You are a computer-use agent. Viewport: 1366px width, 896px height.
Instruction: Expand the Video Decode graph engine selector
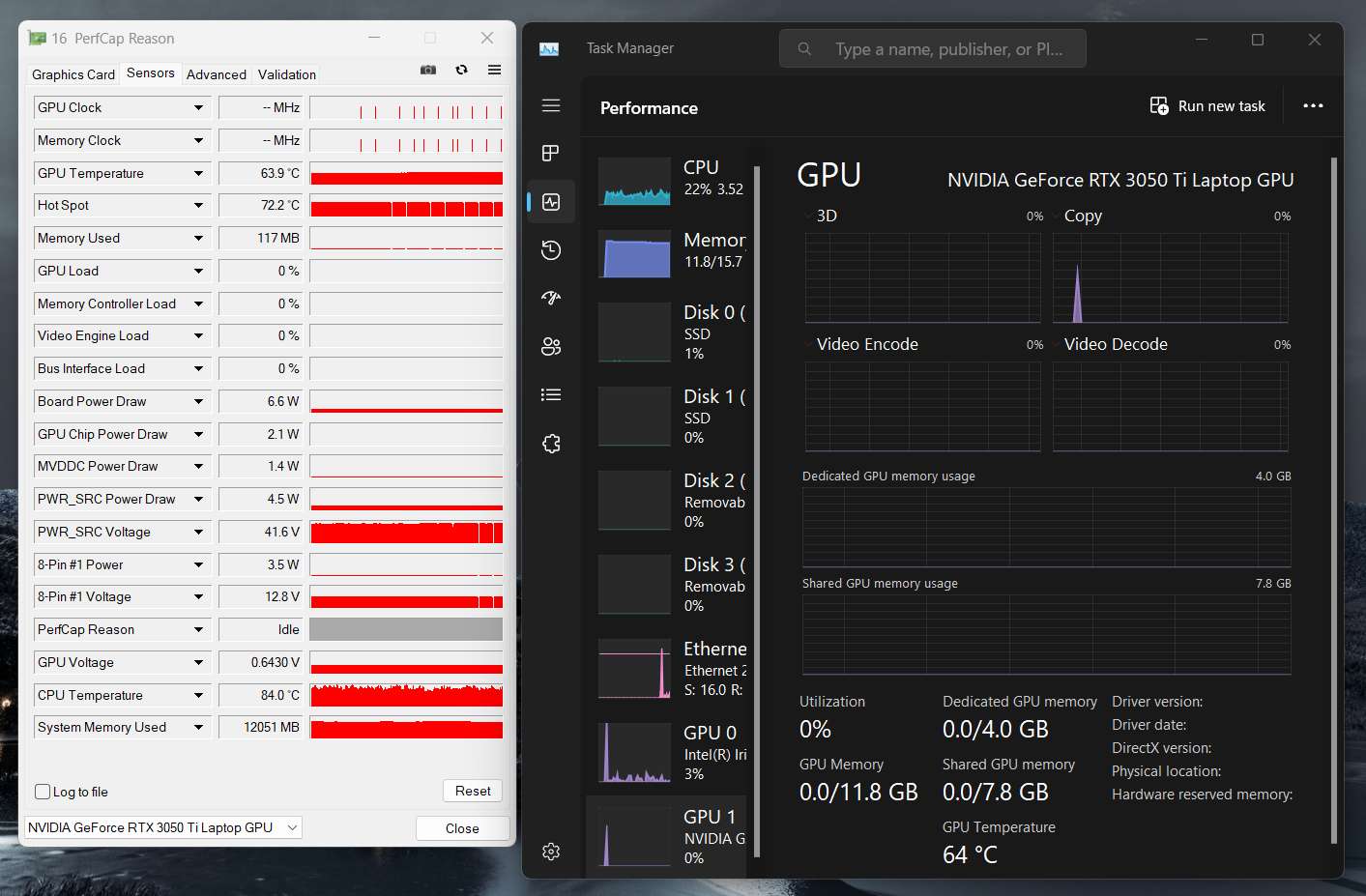[1057, 344]
